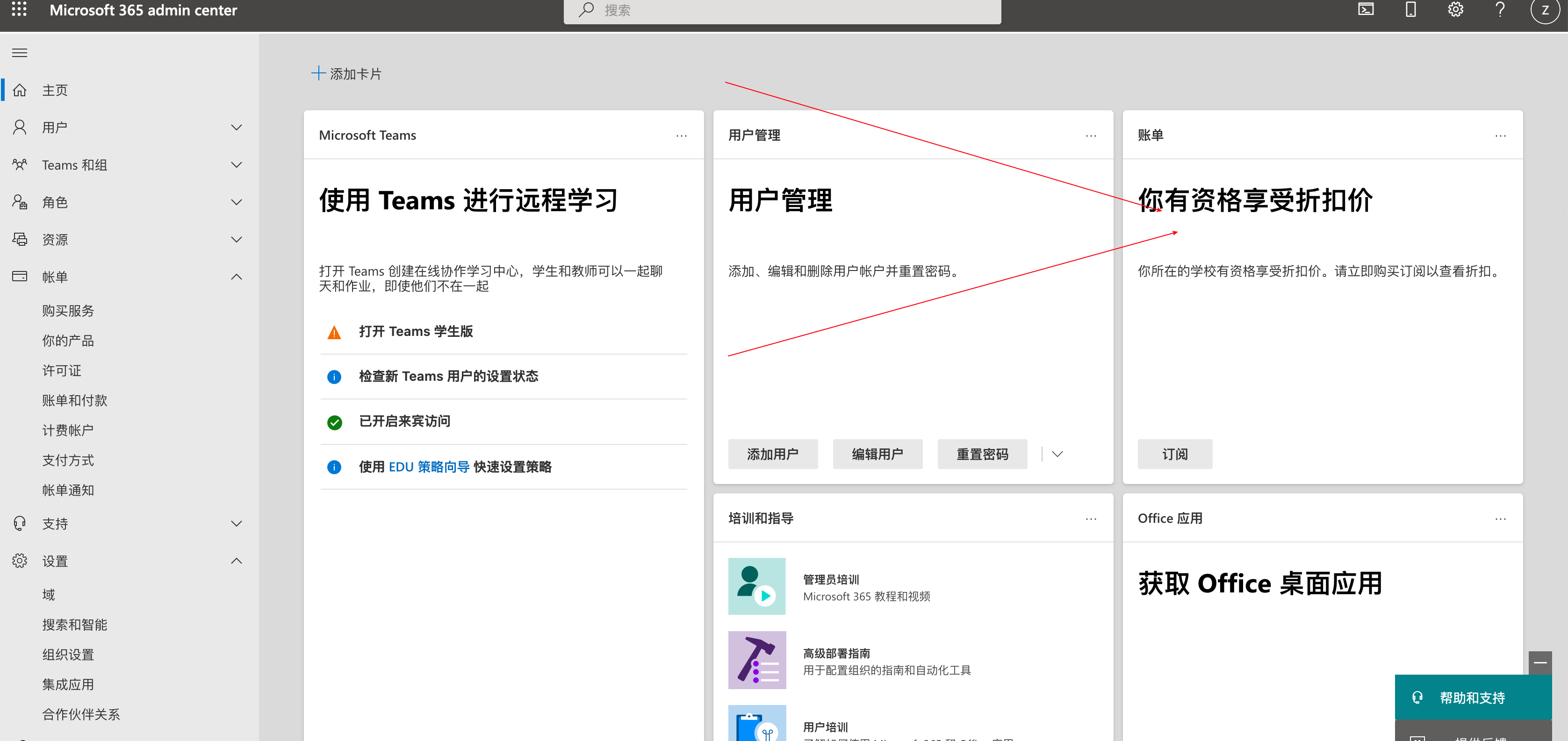This screenshot has height=741, width=1568.
Task: Open the help question mark icon
Action: 1500,10
